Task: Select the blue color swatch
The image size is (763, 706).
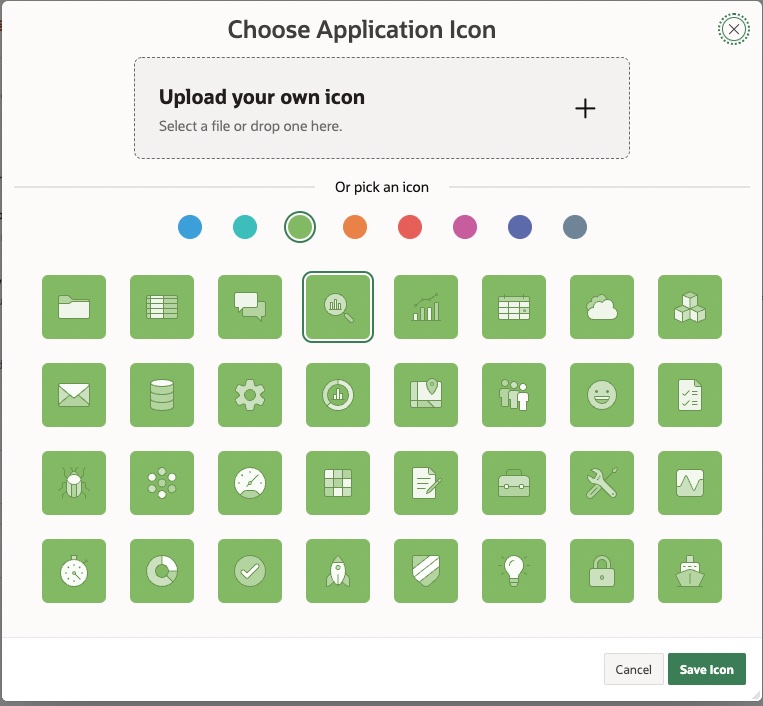Action: pyautogui.click(x=190, y=227)
